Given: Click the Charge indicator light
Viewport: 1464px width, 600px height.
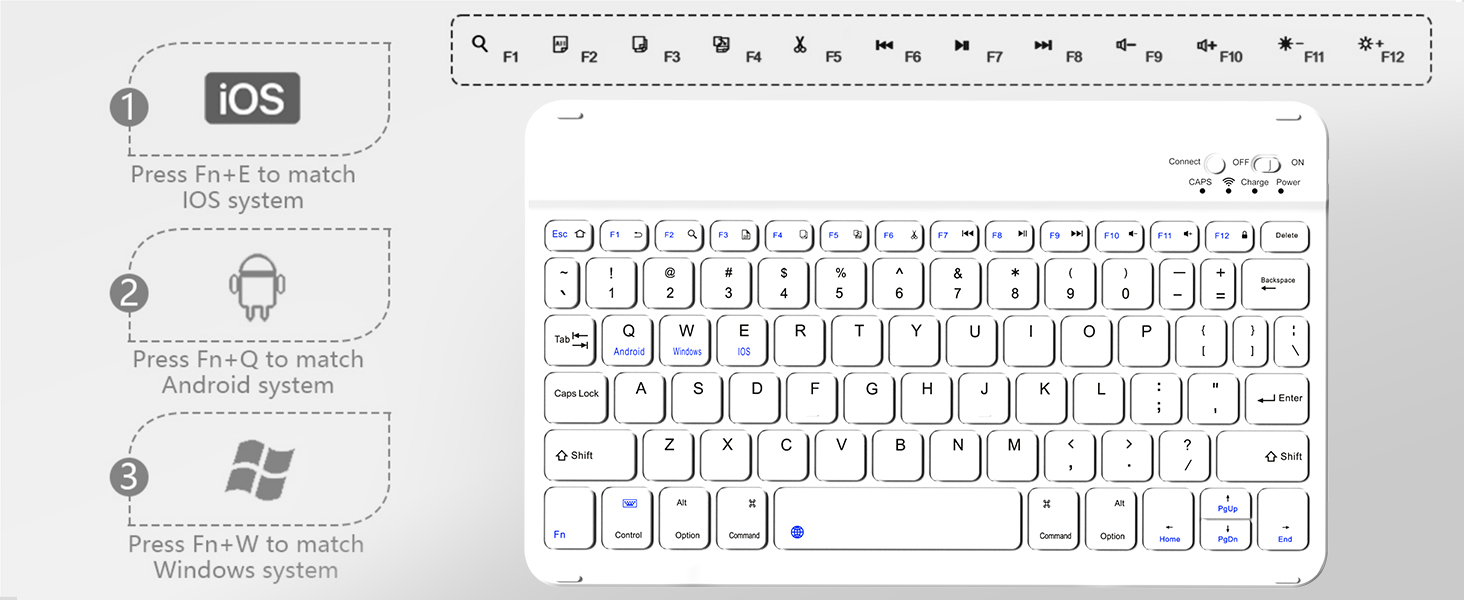Looking at the screenshot, I should [1254, 191].
